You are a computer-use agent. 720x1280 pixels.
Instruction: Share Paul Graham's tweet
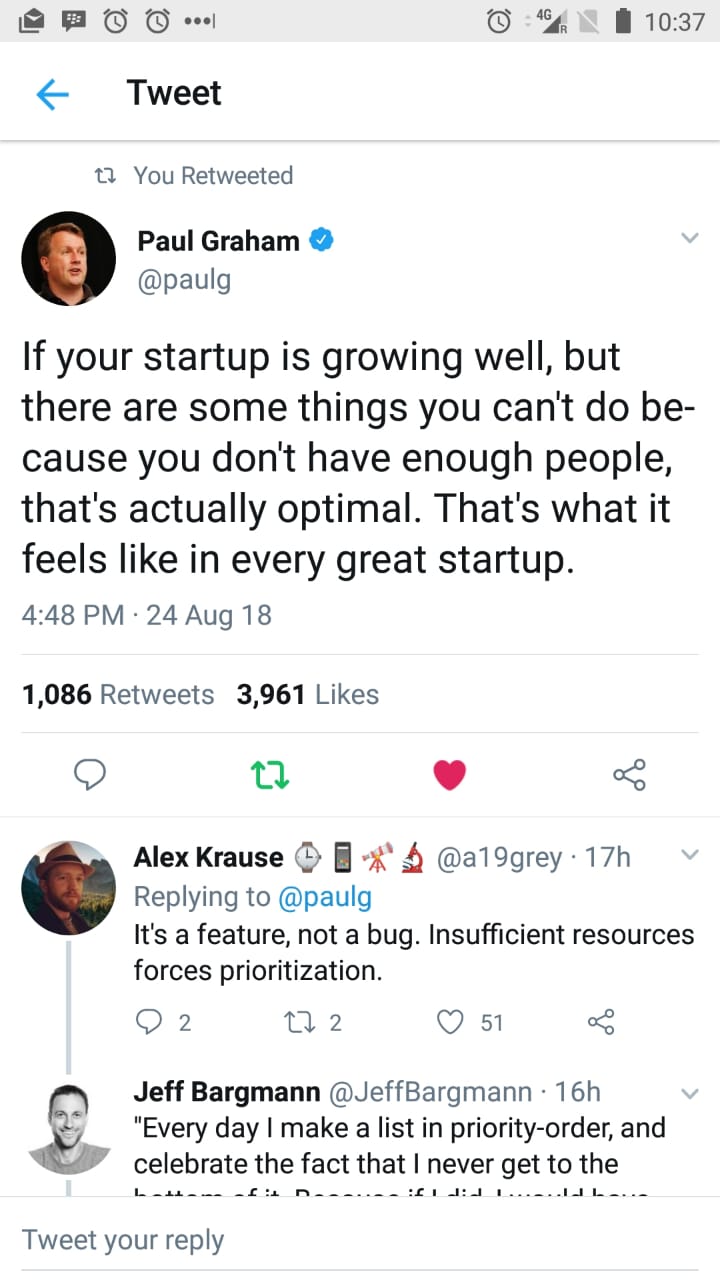pyautogui.click(x=629, y=774)
